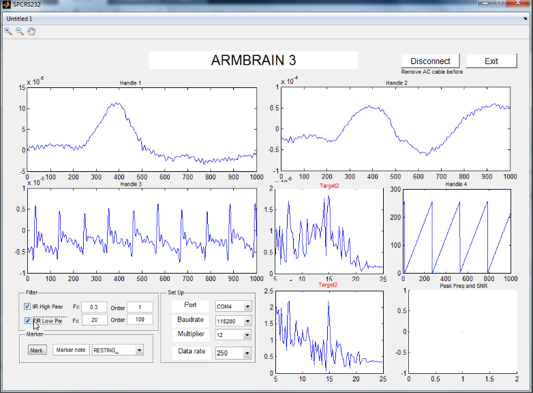The image size is (533, 393).
Task: Click the ARMBRAIN 3 title text
Action: [x=254, y=60]
